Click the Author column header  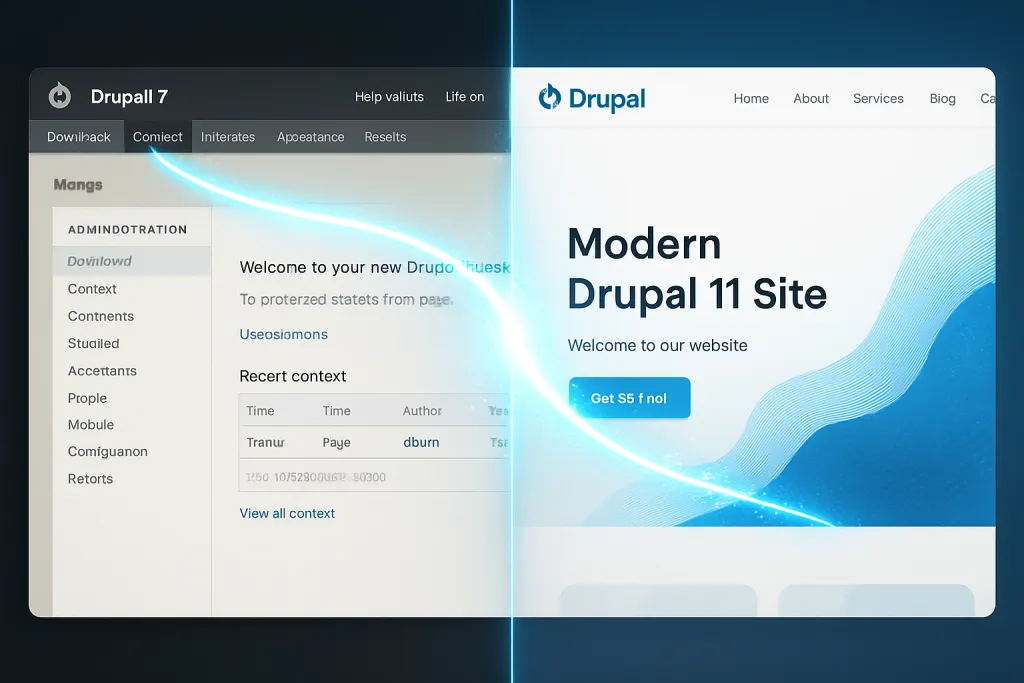pos(422,411)
